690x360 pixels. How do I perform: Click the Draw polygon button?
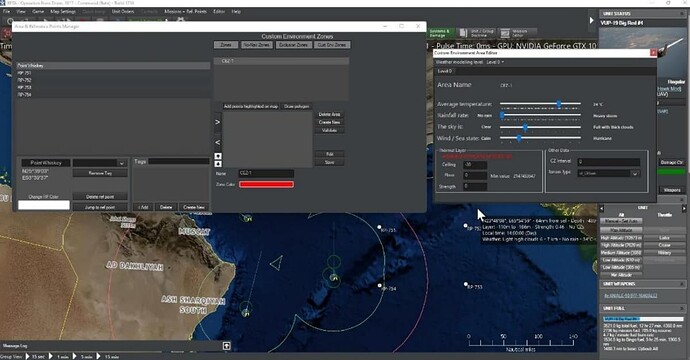pos(297,107)
